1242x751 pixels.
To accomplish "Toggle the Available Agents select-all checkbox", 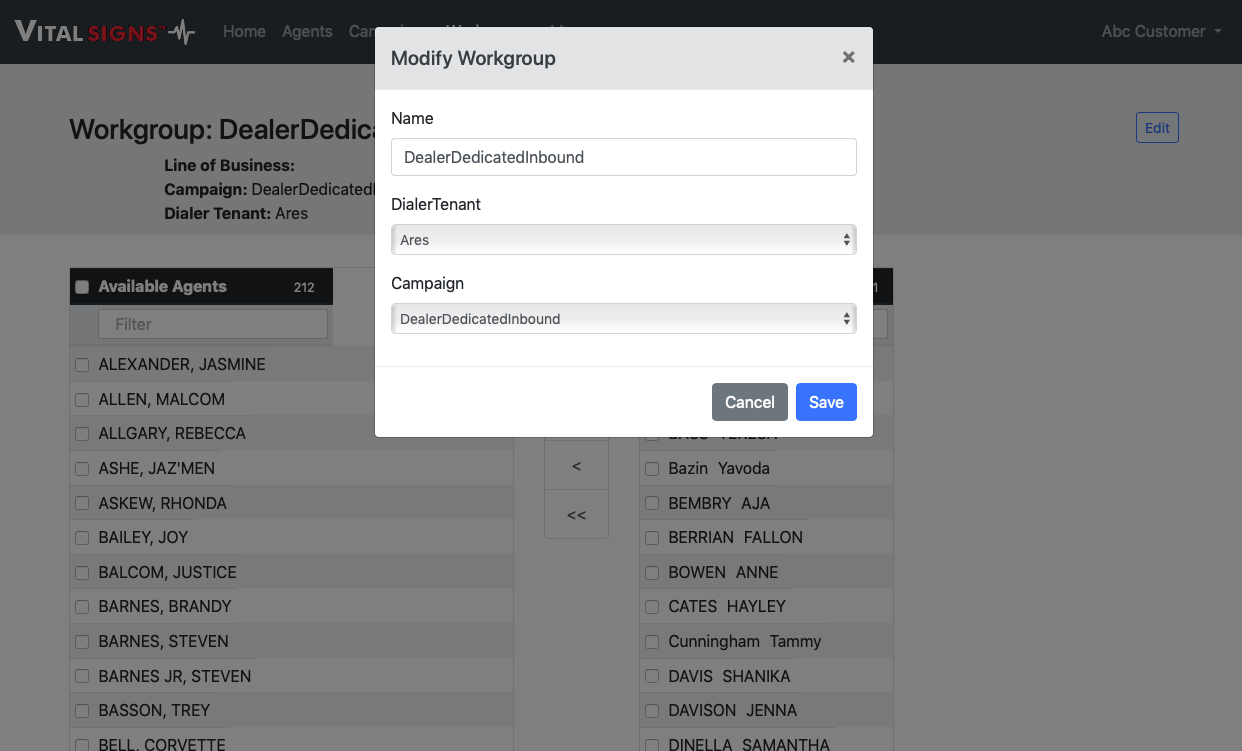I will pyautogui.click(x=82, y=287).
